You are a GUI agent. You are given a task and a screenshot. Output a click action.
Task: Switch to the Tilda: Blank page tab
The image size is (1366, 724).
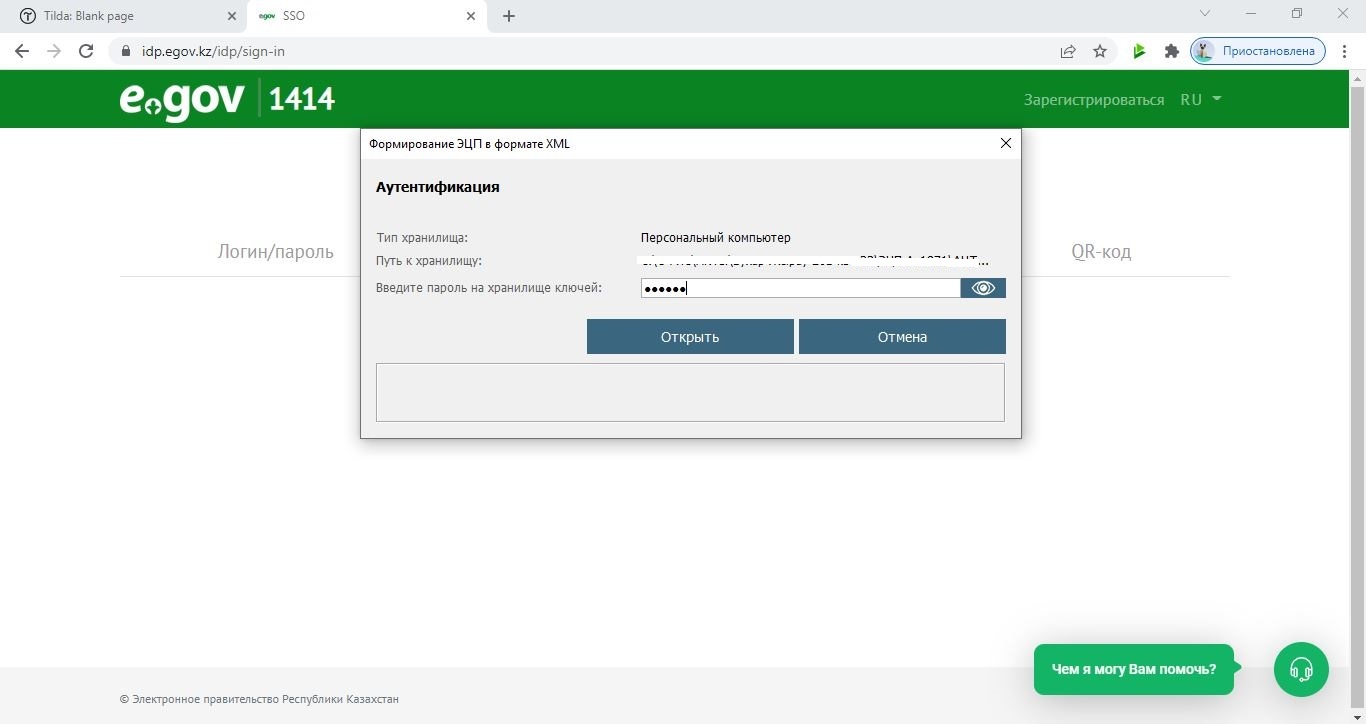point(122,16)
